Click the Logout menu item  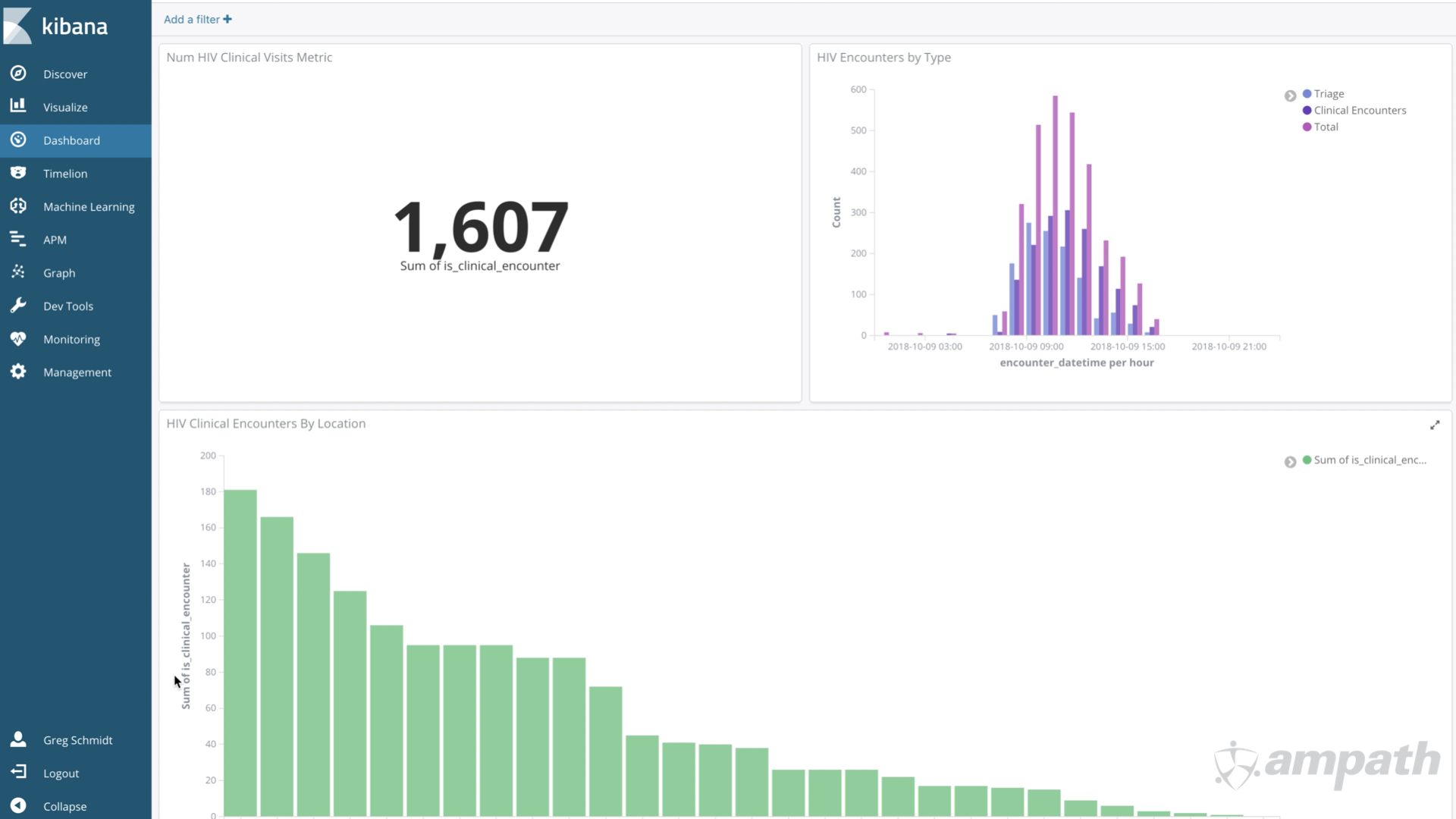pyautogui.click(x=61, y=773)
